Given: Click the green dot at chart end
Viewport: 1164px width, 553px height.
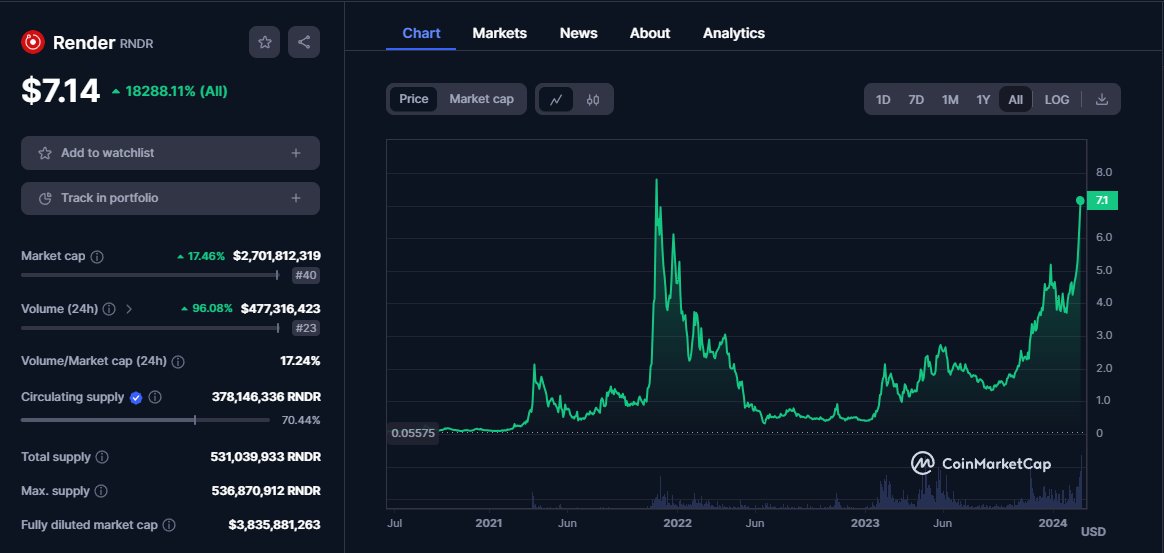Looking at the screenshot, I should tap(1080, 200).
